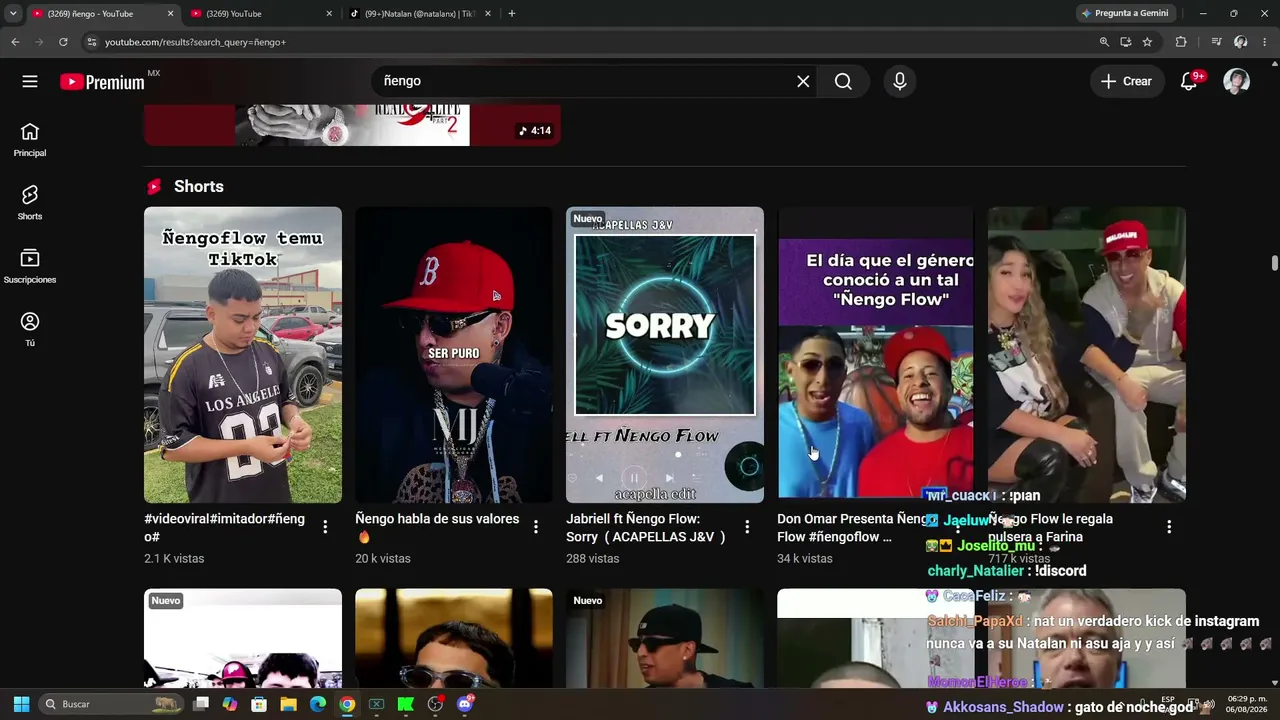
Task: Click the Shorts section heading
Action: click(x=199, y=187)
